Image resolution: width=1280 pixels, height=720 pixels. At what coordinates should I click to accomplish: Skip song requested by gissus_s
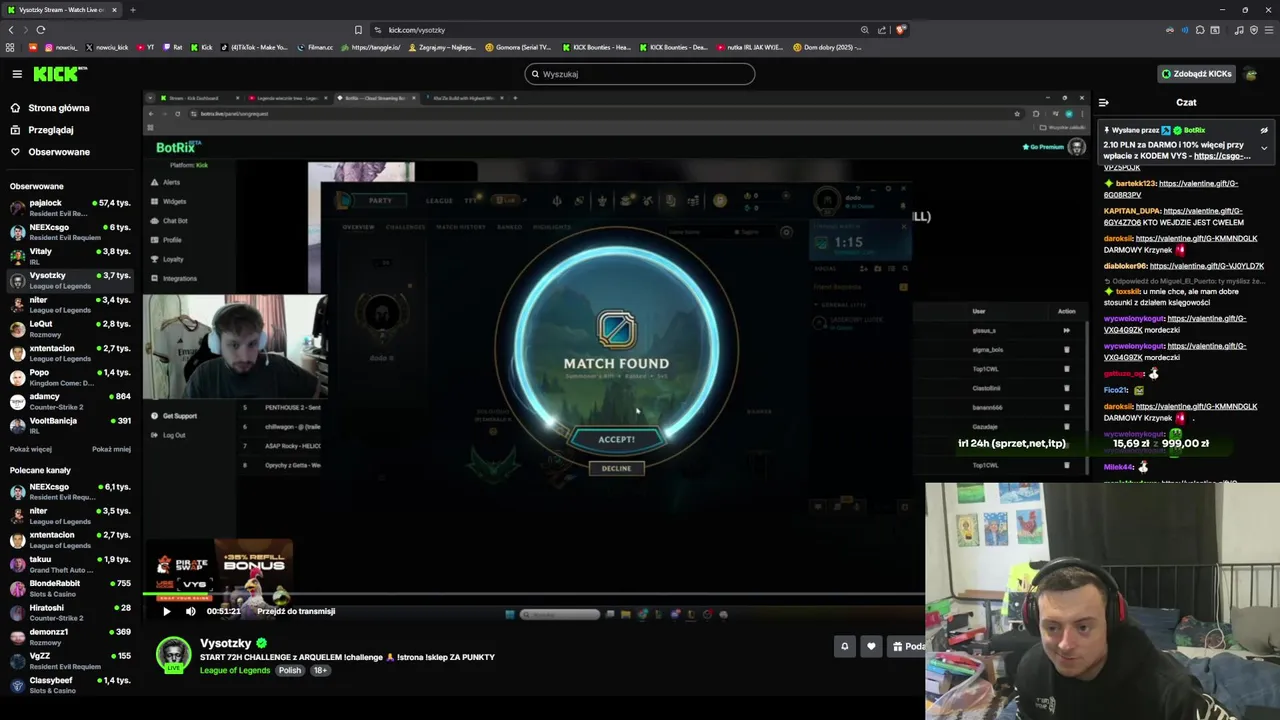click(x=1066, y=330)
